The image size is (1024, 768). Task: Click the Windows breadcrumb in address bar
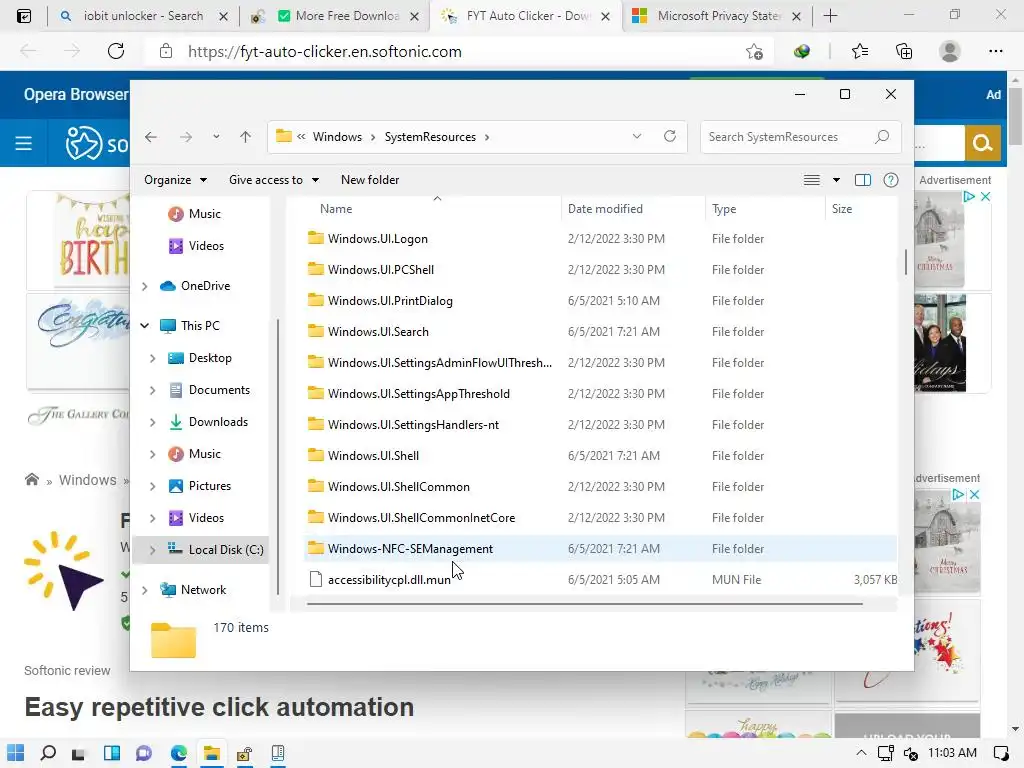click(337, 137)
